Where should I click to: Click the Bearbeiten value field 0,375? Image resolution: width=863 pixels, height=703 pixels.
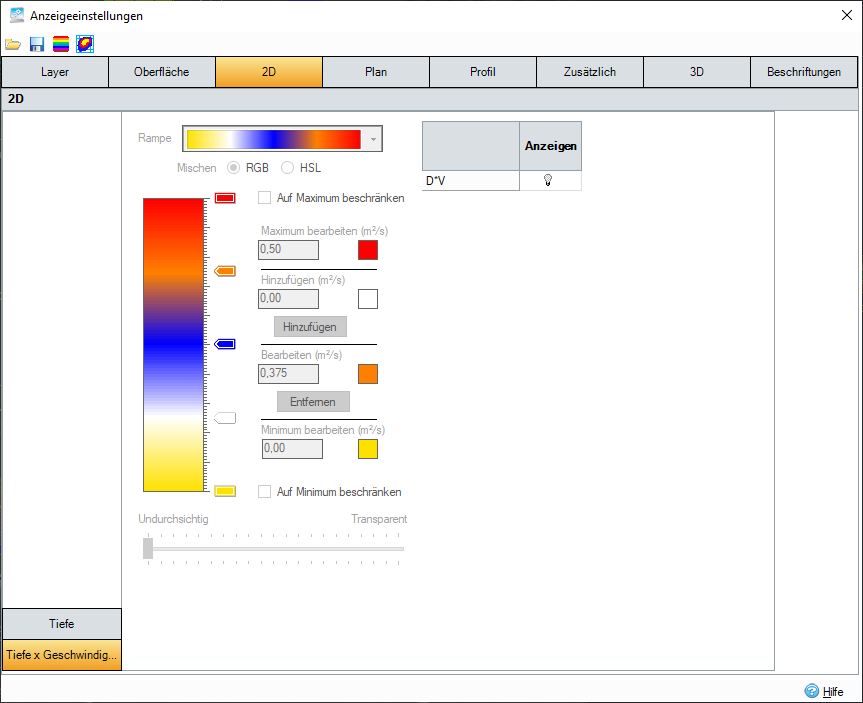(288, 373)
